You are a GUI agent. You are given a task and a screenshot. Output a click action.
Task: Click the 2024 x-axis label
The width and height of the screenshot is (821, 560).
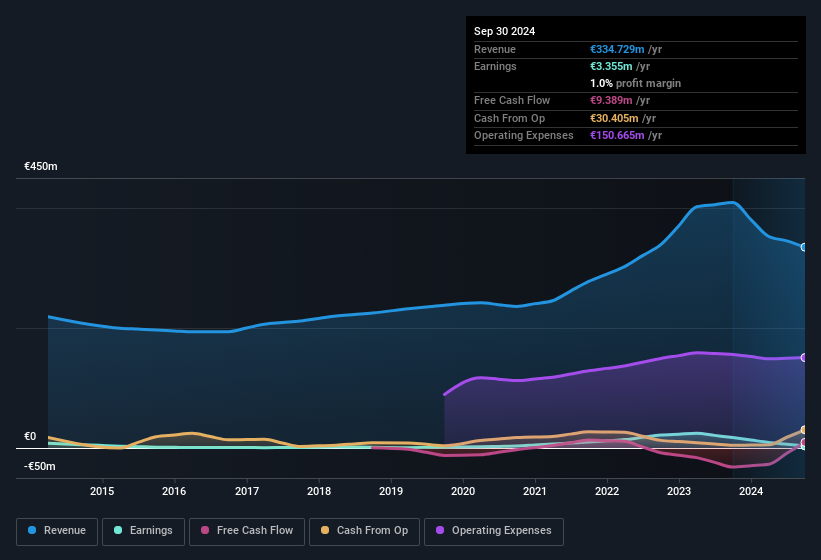click(x=751, y=491)
